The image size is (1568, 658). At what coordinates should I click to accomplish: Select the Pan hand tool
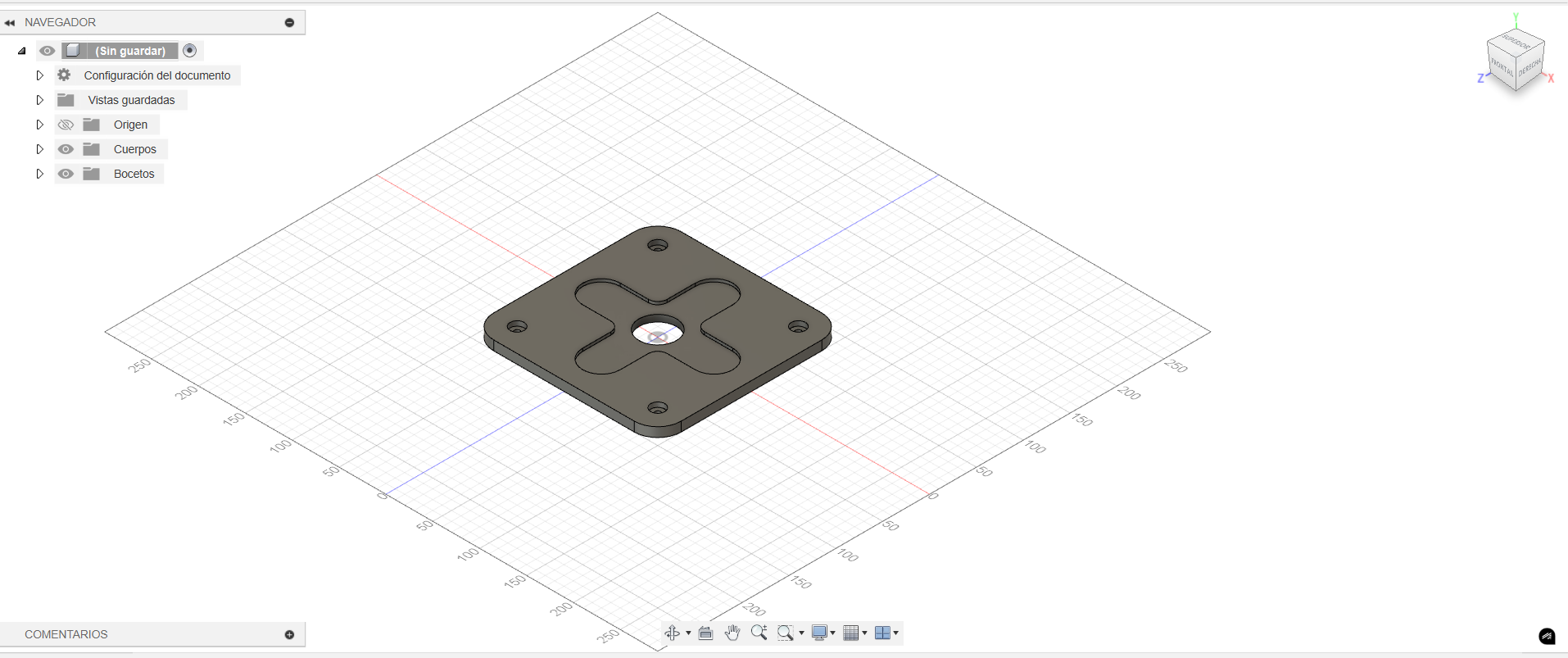[732, 633]
